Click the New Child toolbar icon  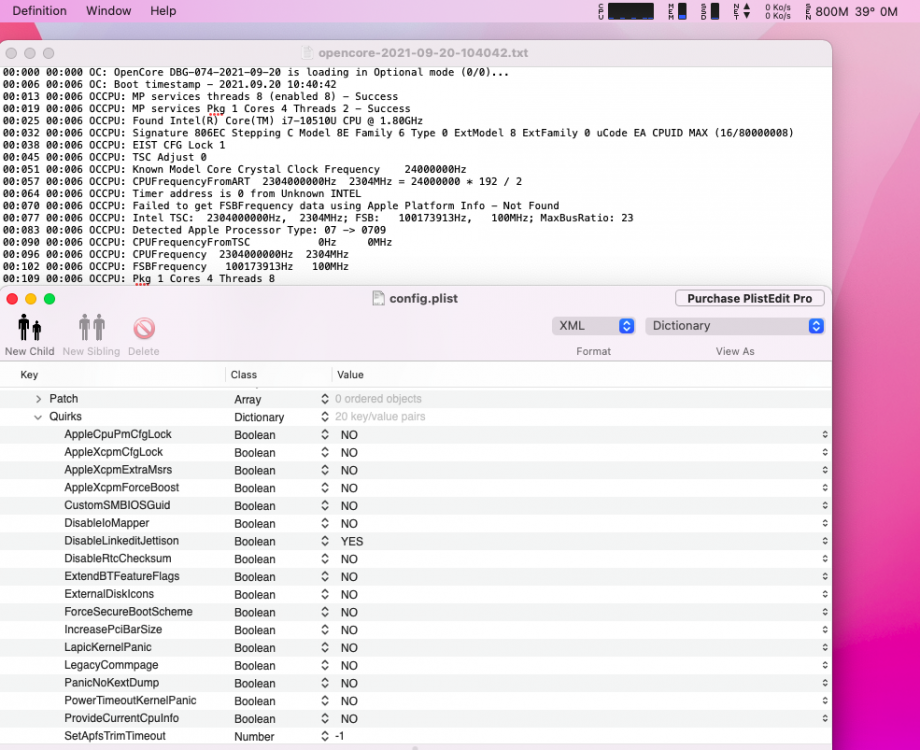pyautogui.click(x=29, y=327)
